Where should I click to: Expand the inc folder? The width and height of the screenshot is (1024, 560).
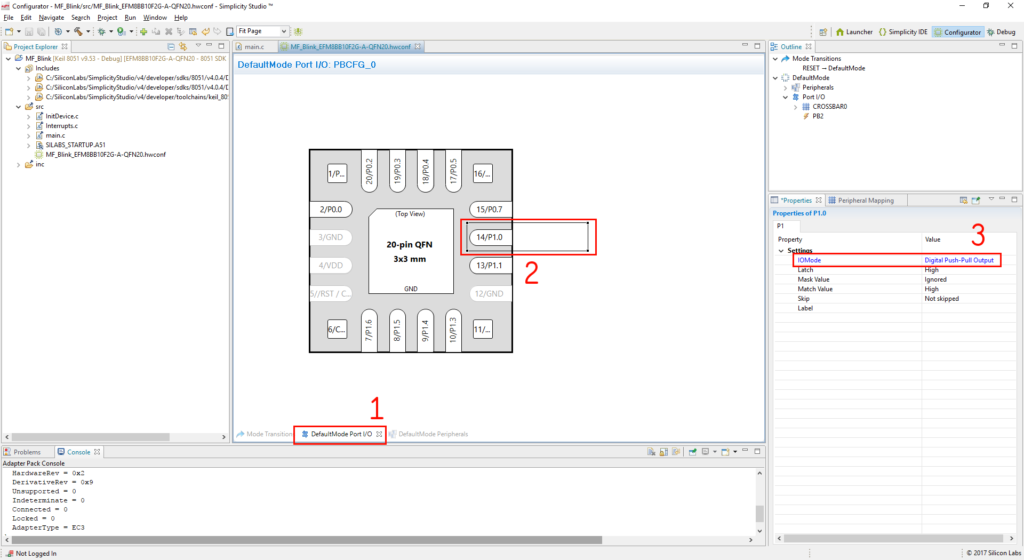tap(20, 164)
